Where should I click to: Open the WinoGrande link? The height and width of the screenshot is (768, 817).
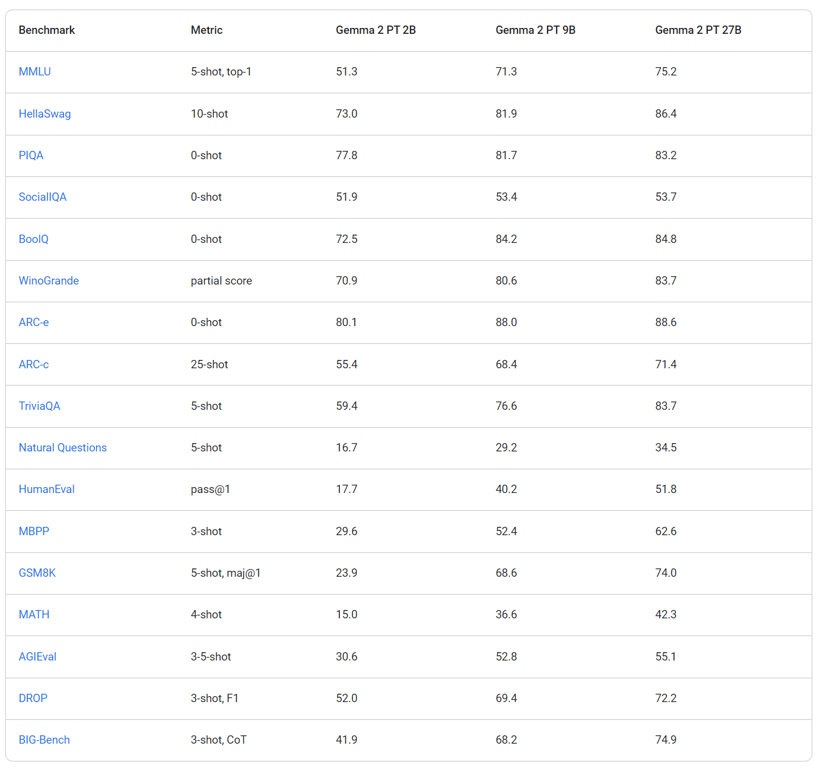coord(49,281)
